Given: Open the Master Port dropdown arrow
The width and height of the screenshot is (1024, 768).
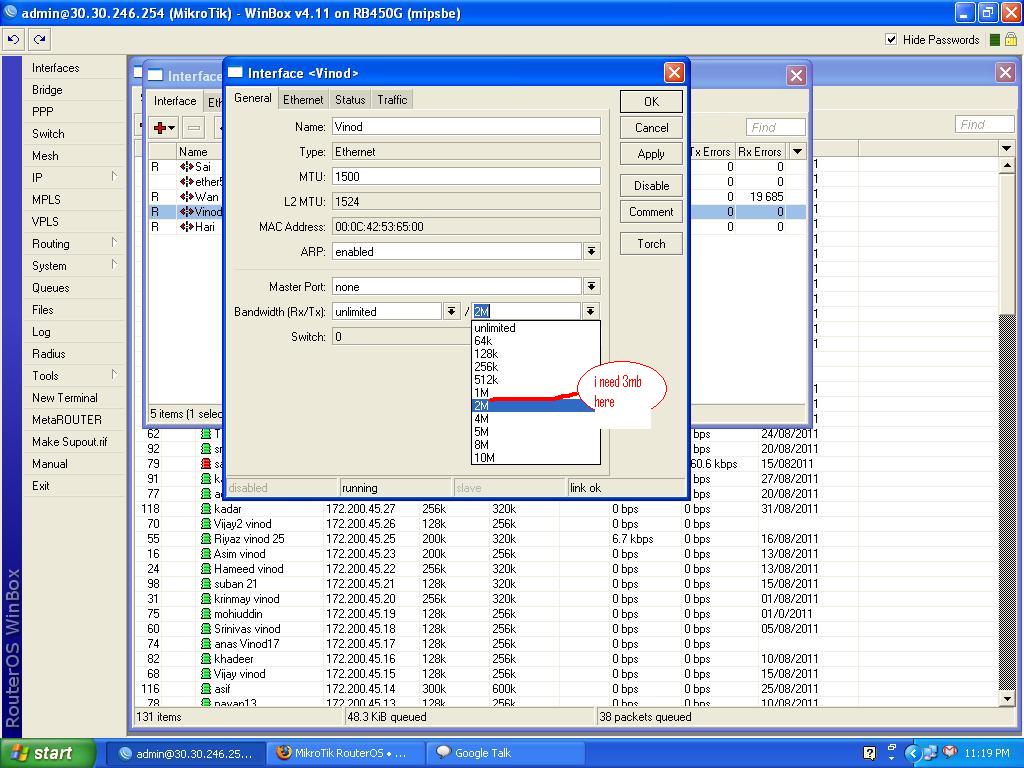Looking at the screenshot, I should point(591,287).
